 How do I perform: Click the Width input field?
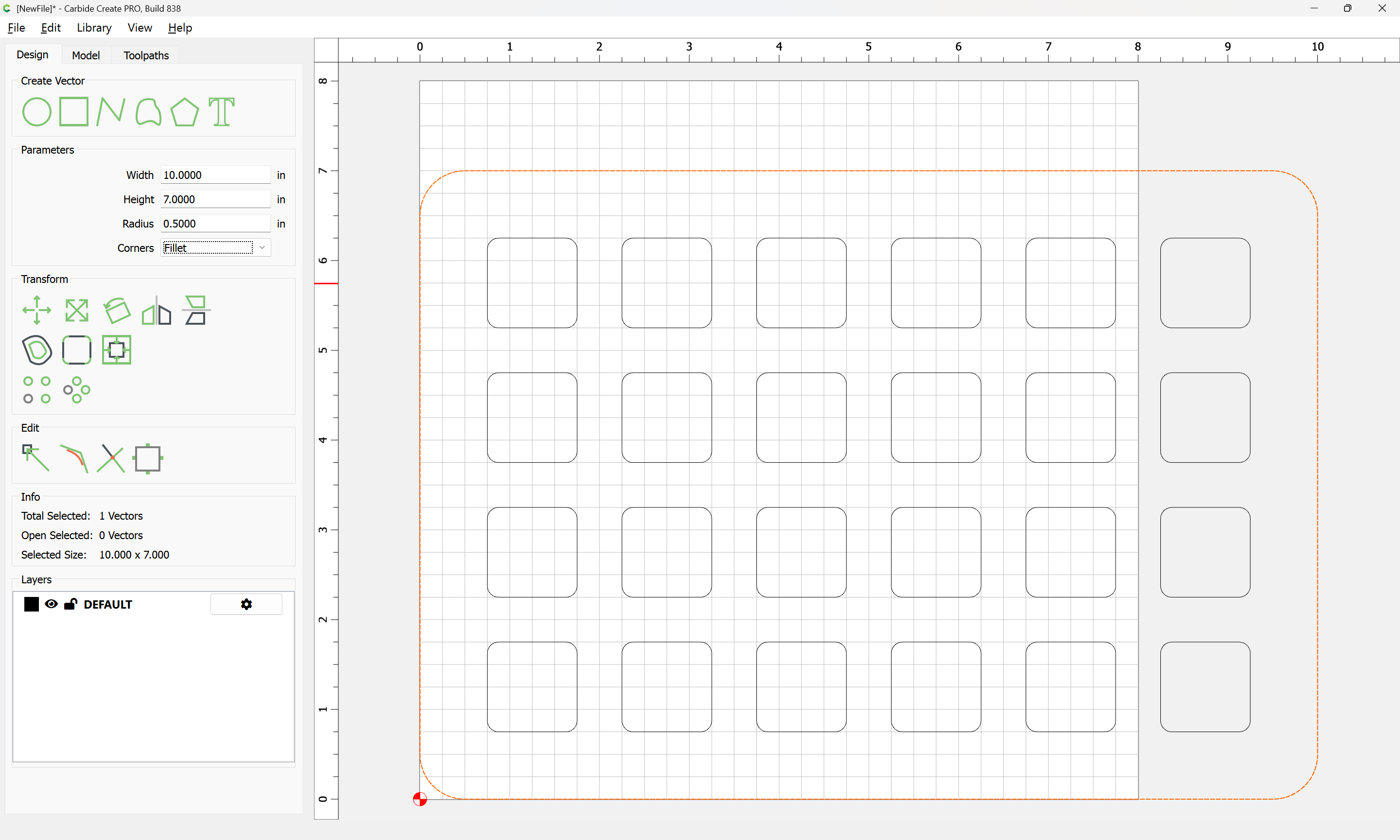(x=216, y=175)
